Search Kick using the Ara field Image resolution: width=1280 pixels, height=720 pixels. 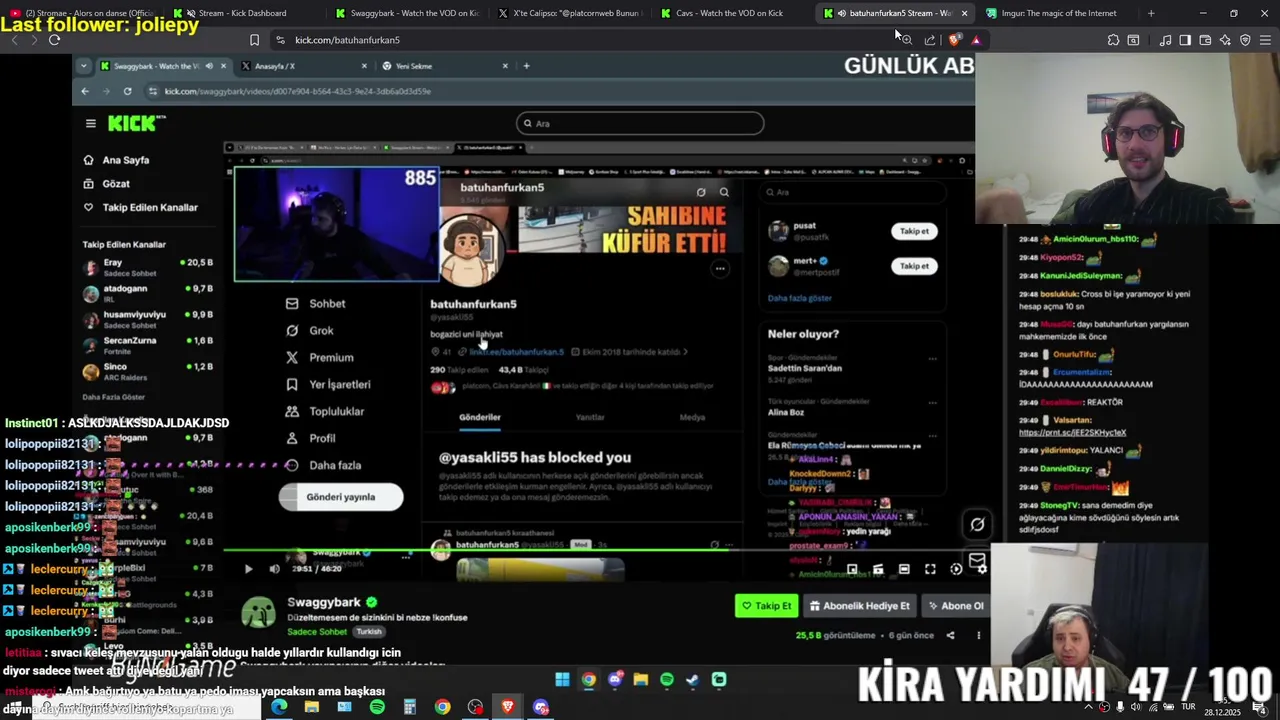coord(640,123)
